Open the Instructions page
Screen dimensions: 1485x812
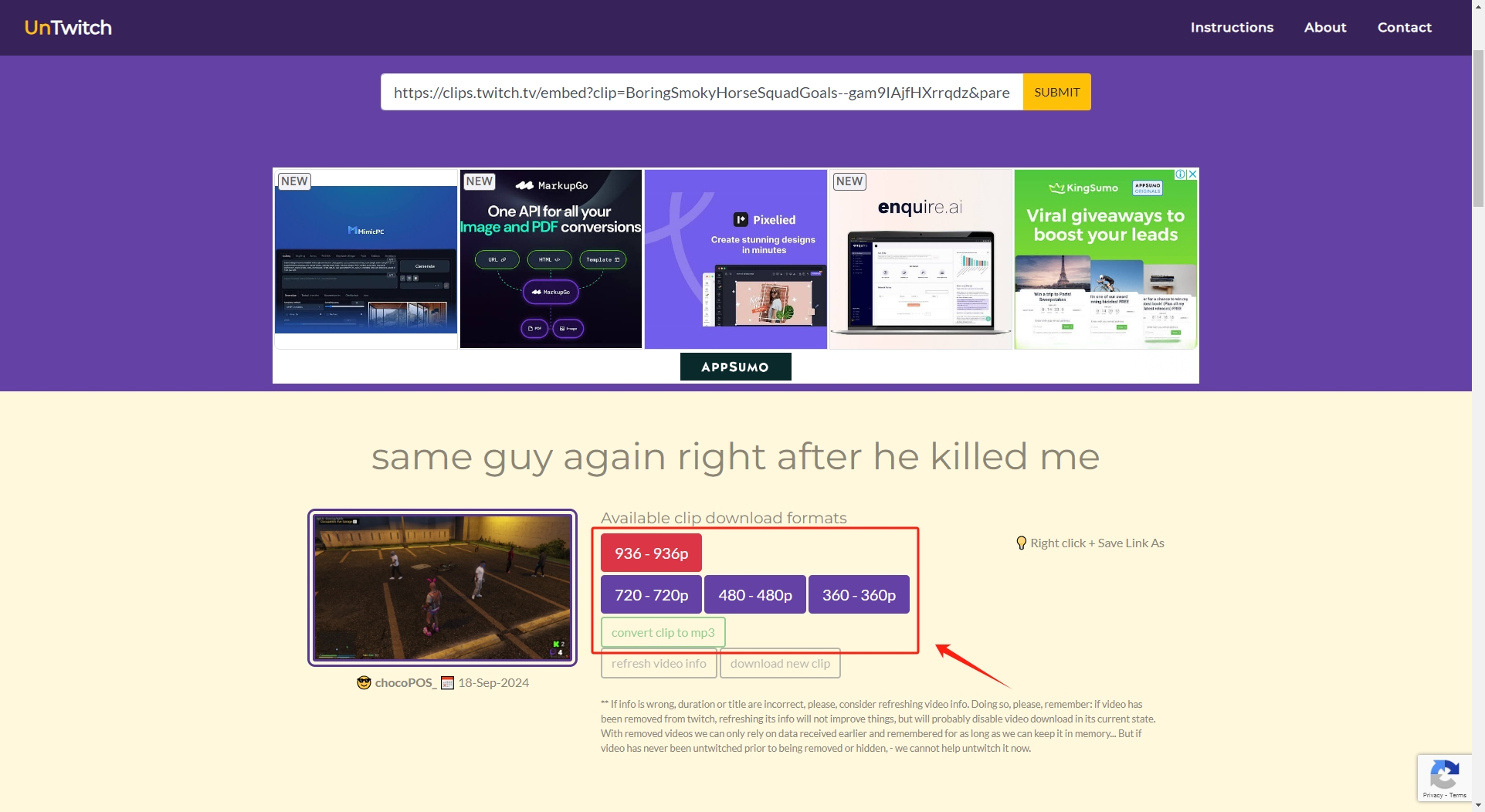1232,27
